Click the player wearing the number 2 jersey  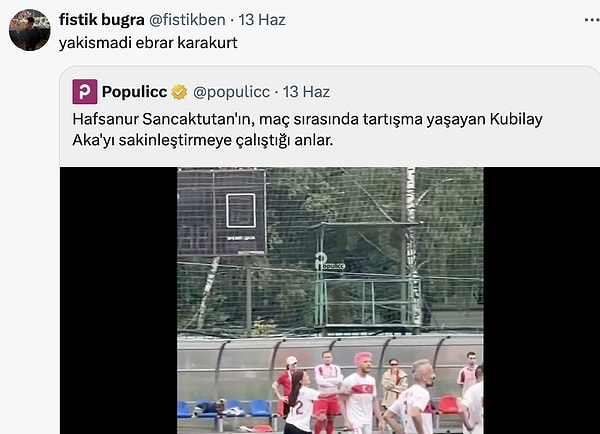(300, 403)
